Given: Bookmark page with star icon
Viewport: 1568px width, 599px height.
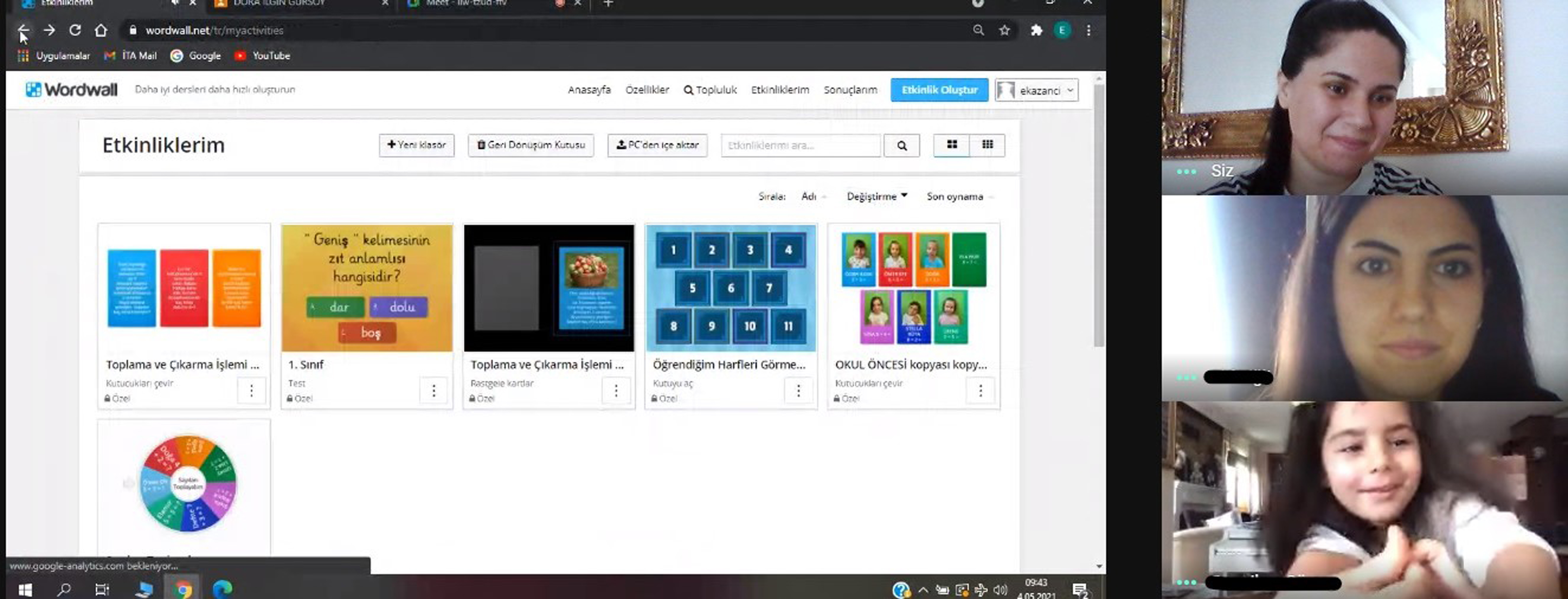Looking at the screenshot, I should pyautogui.click(x=1004, y=30).
